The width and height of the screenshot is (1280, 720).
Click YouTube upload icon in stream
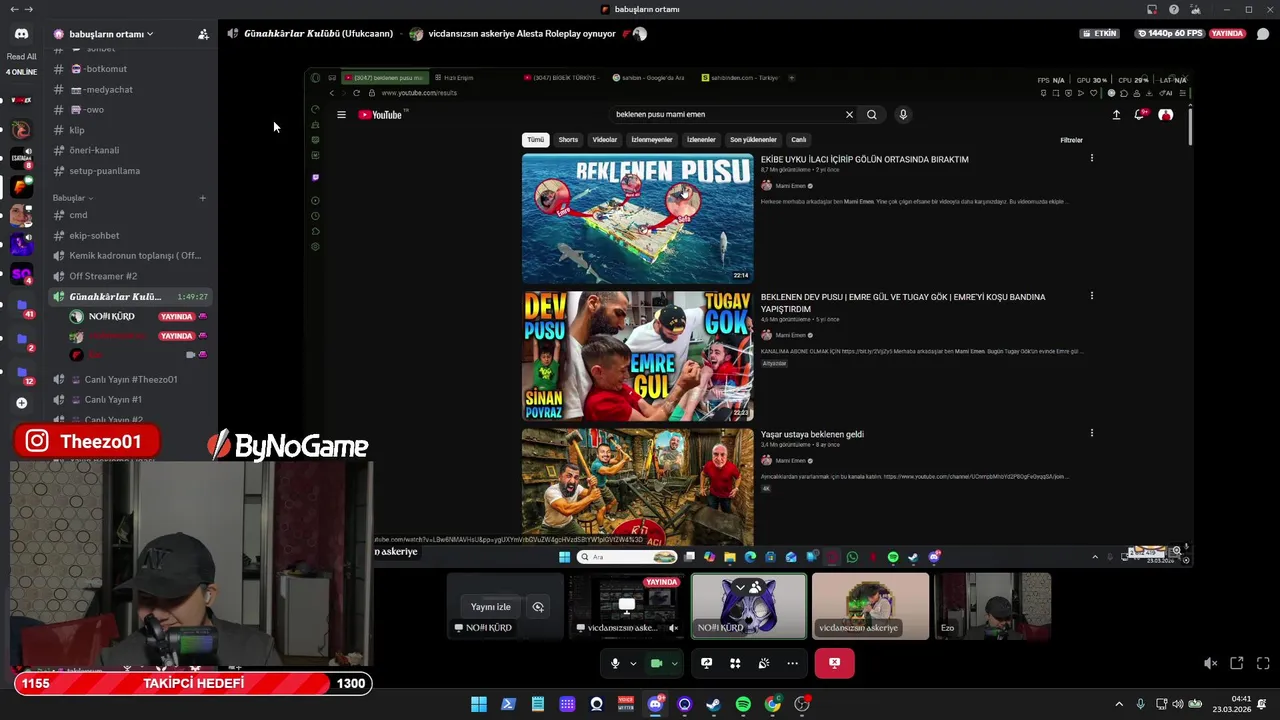tap(1116, 114)
